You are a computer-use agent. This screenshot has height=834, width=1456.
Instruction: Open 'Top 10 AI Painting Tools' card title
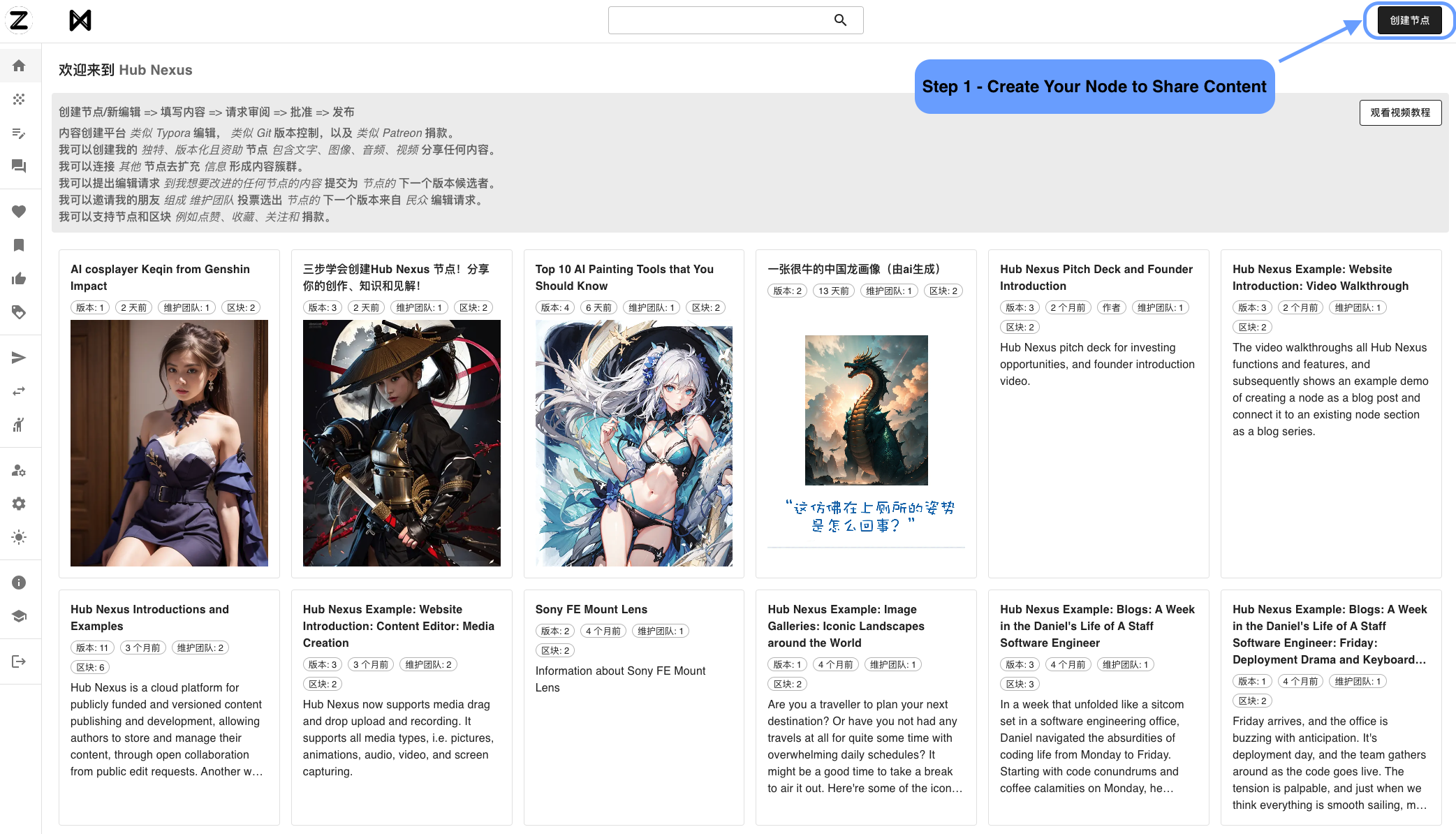(624, 277)
